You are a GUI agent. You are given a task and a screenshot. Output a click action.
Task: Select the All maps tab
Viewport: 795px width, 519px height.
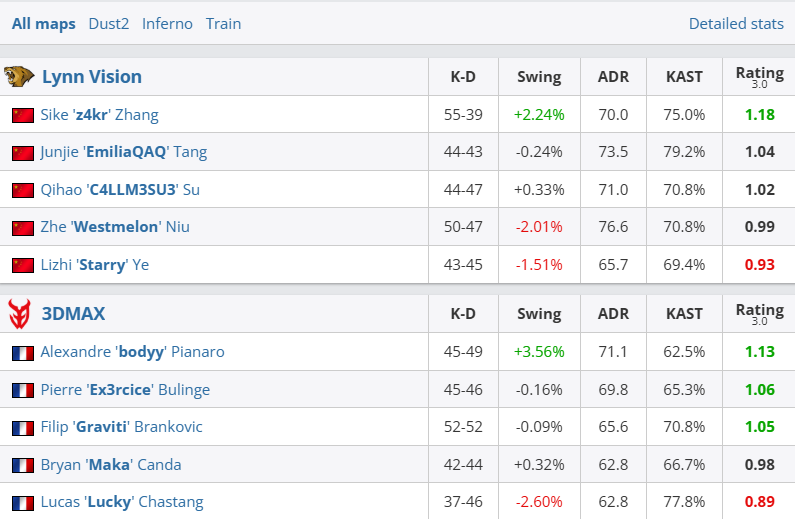pyautogui.click(x=43, y=23)
